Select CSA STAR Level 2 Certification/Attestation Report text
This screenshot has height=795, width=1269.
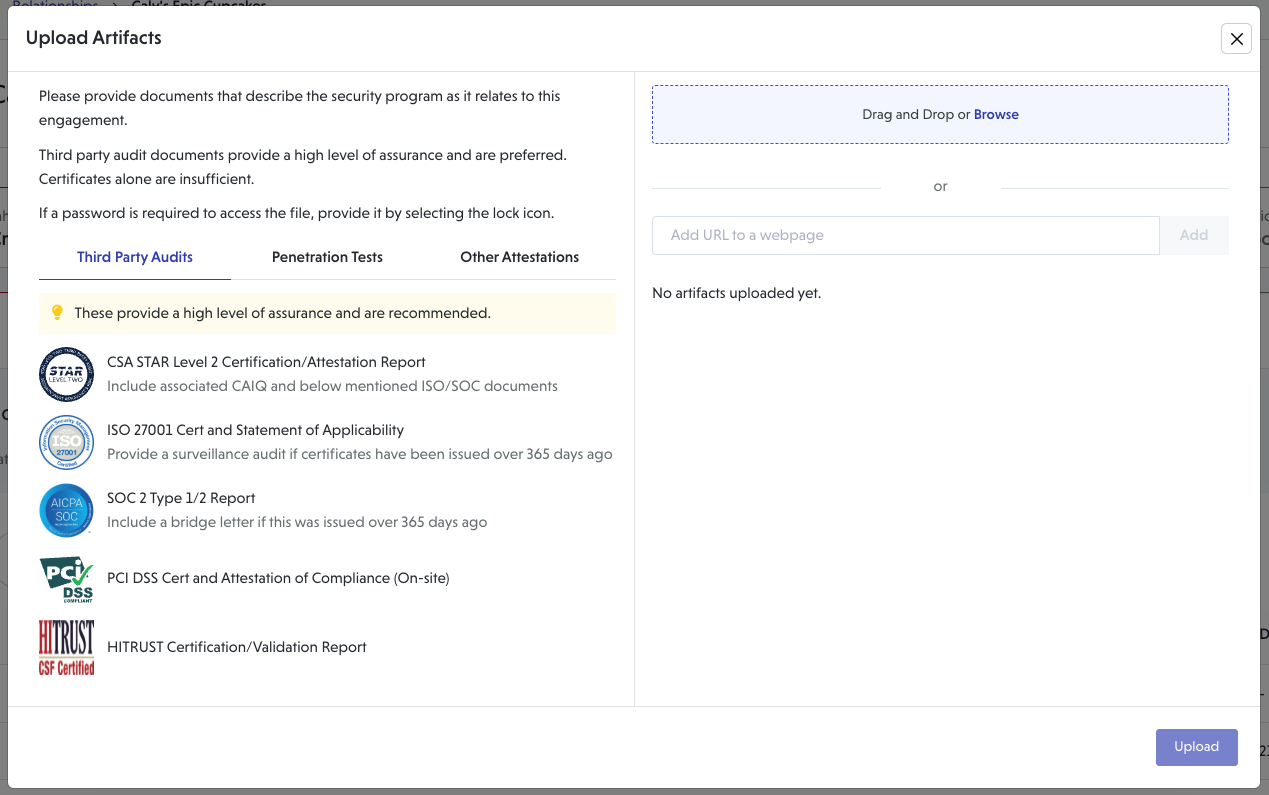pos(266,362)
